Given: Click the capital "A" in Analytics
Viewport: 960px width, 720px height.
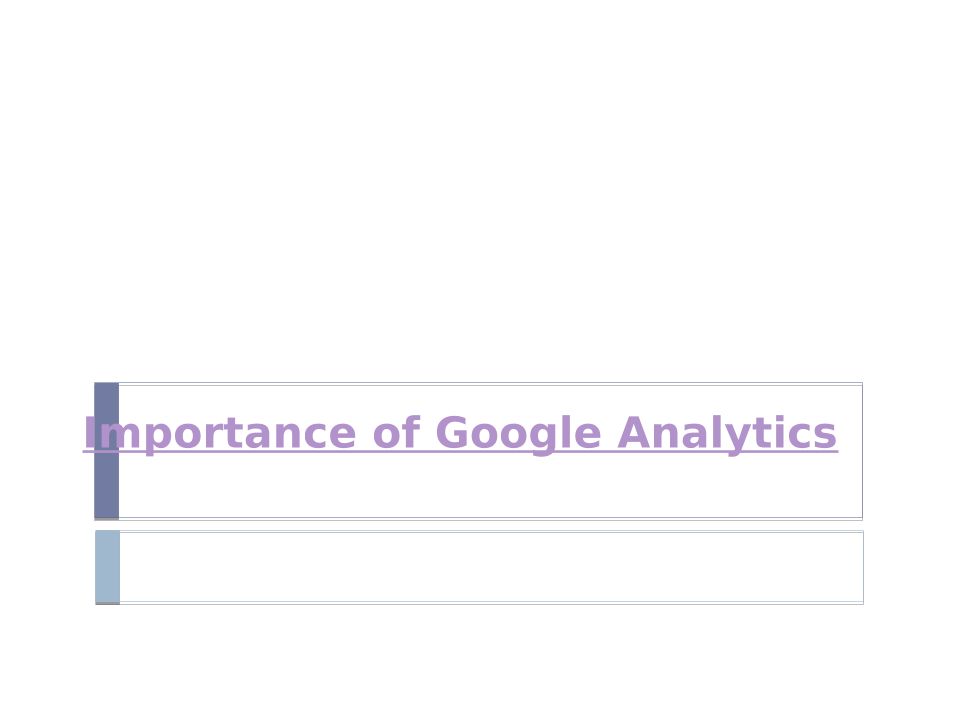Looking at the screenshot, I should (x=637, y=434).
